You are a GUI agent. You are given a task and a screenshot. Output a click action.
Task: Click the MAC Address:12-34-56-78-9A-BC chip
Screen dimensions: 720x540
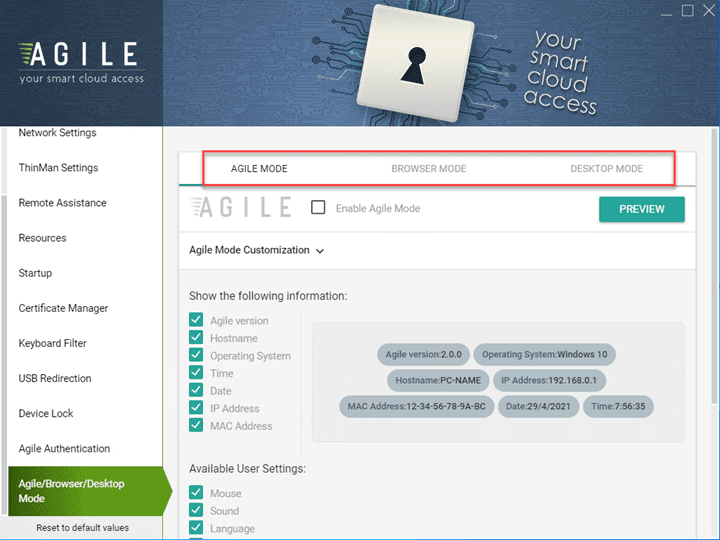[x=416, y=406]
